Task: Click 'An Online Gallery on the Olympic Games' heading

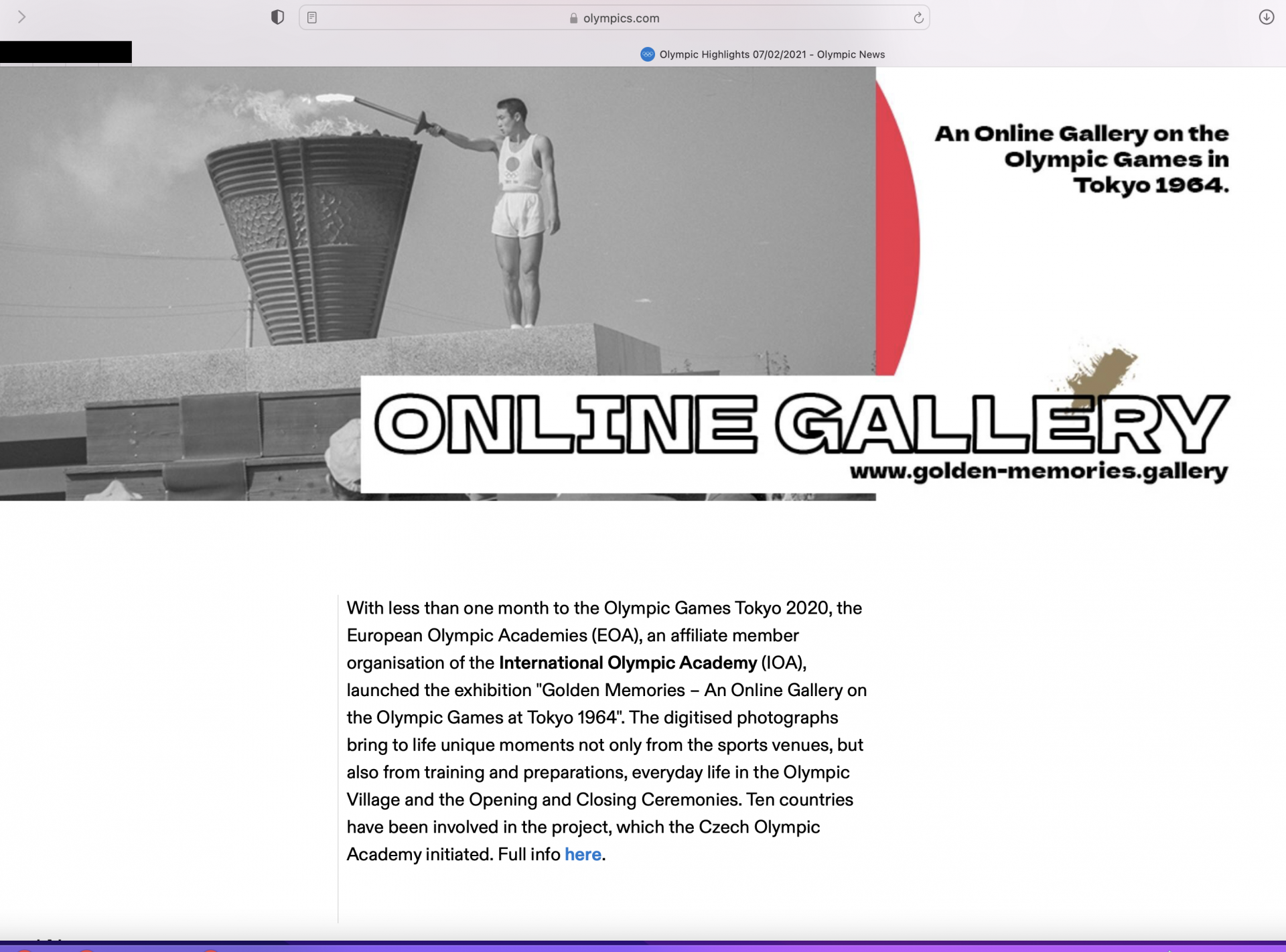Action: (x=1082, y=159)
